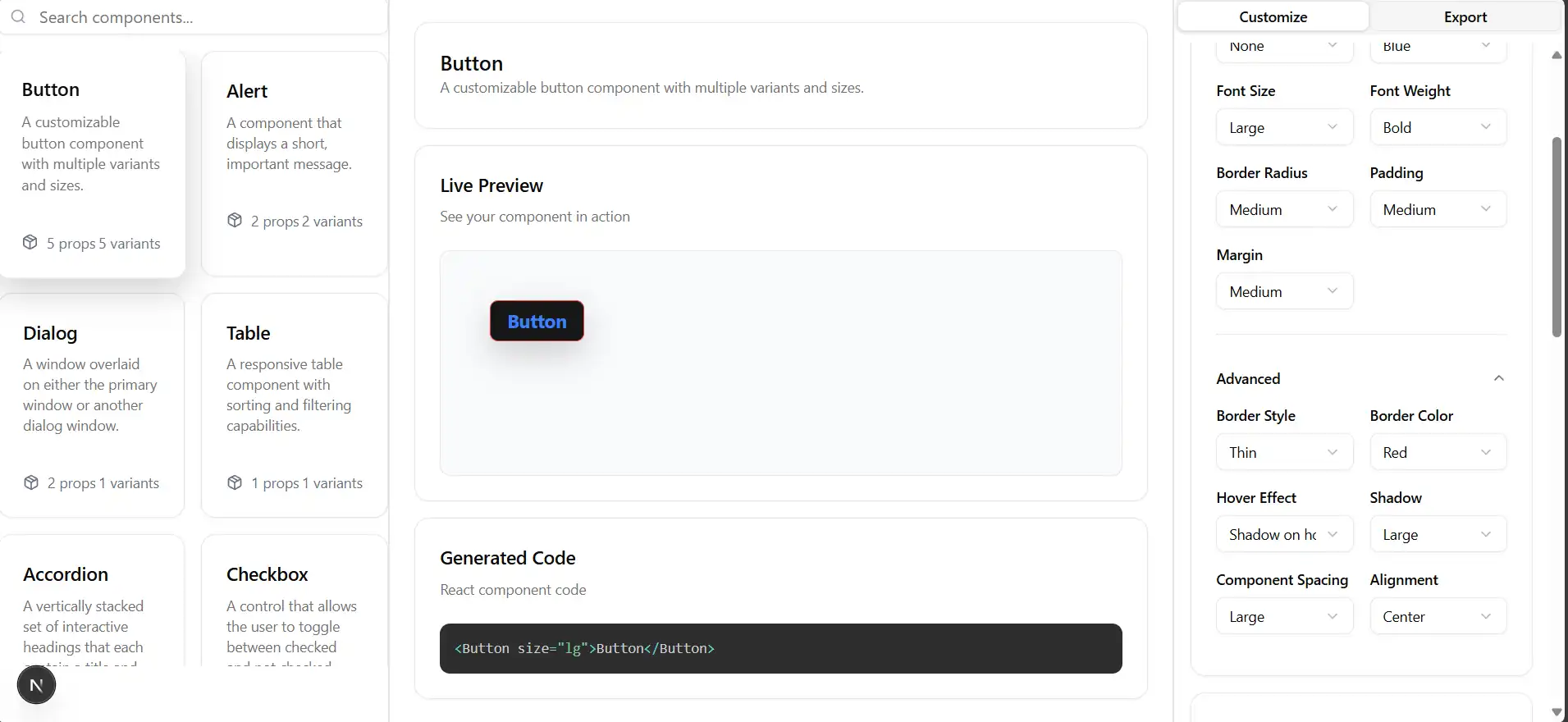Select the Customize tab
Image resolution: width=1568 pixels, height=722 pixels.
pos(1273,16)
